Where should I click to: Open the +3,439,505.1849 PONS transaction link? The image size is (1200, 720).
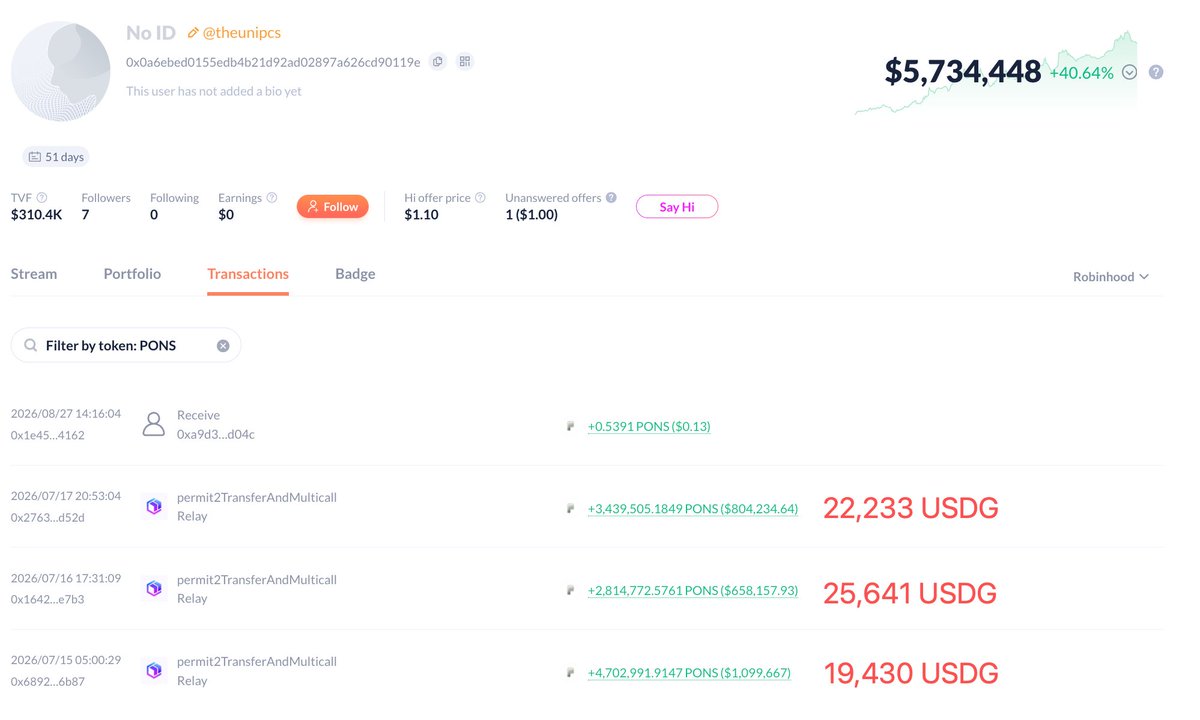(x=693, y=509)
